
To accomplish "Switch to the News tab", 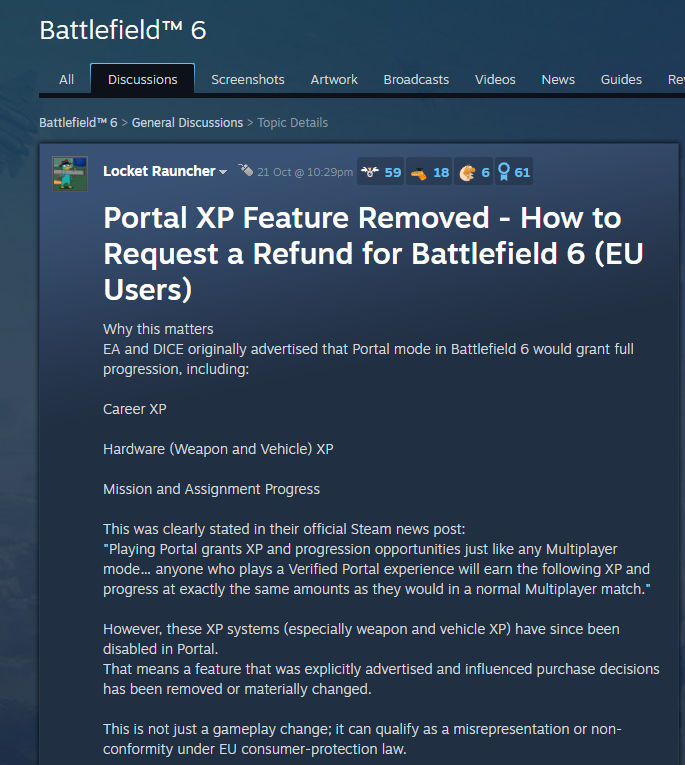I will [558, 80].
